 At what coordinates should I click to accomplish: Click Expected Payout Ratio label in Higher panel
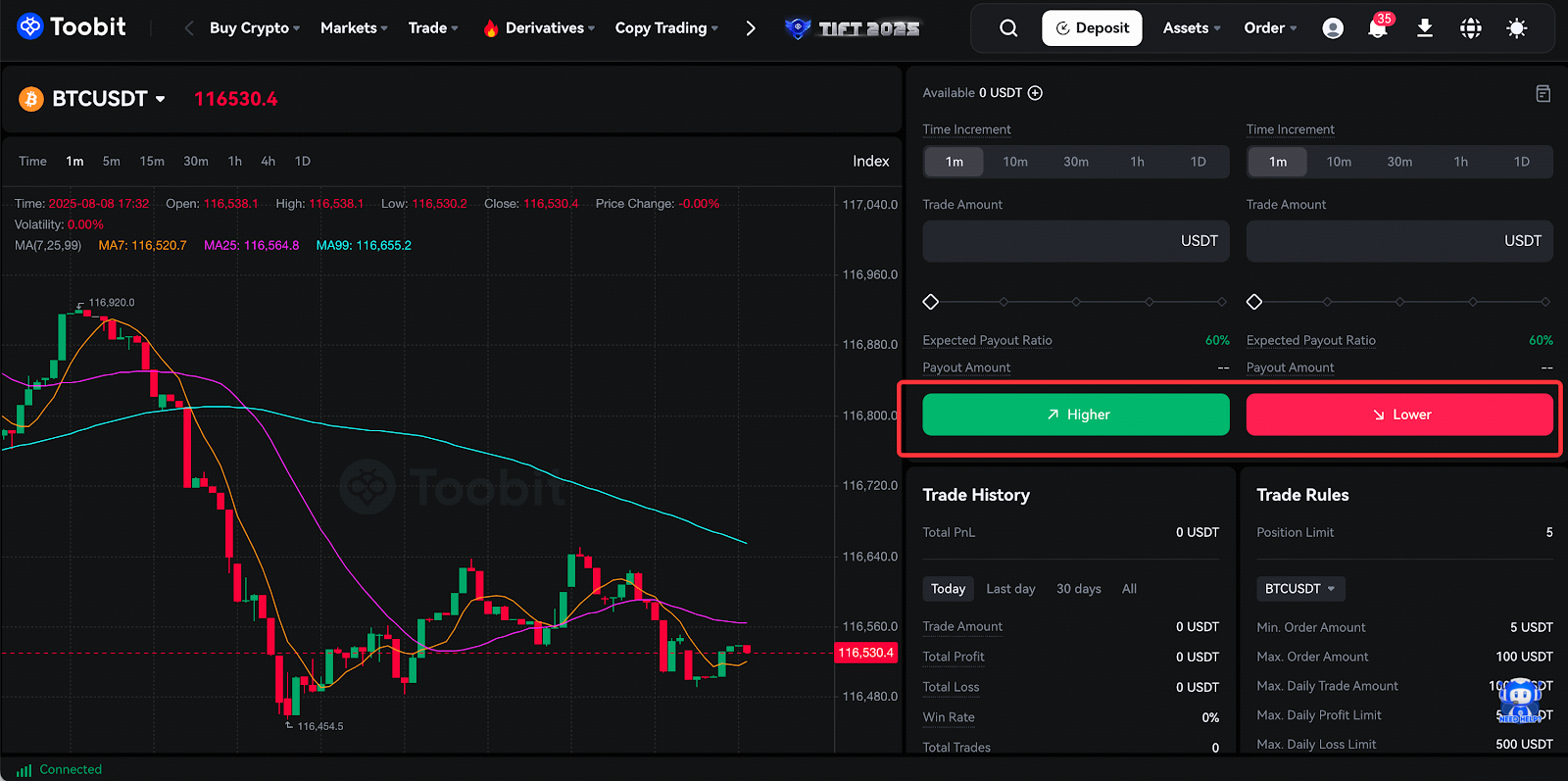click(987, 341)
